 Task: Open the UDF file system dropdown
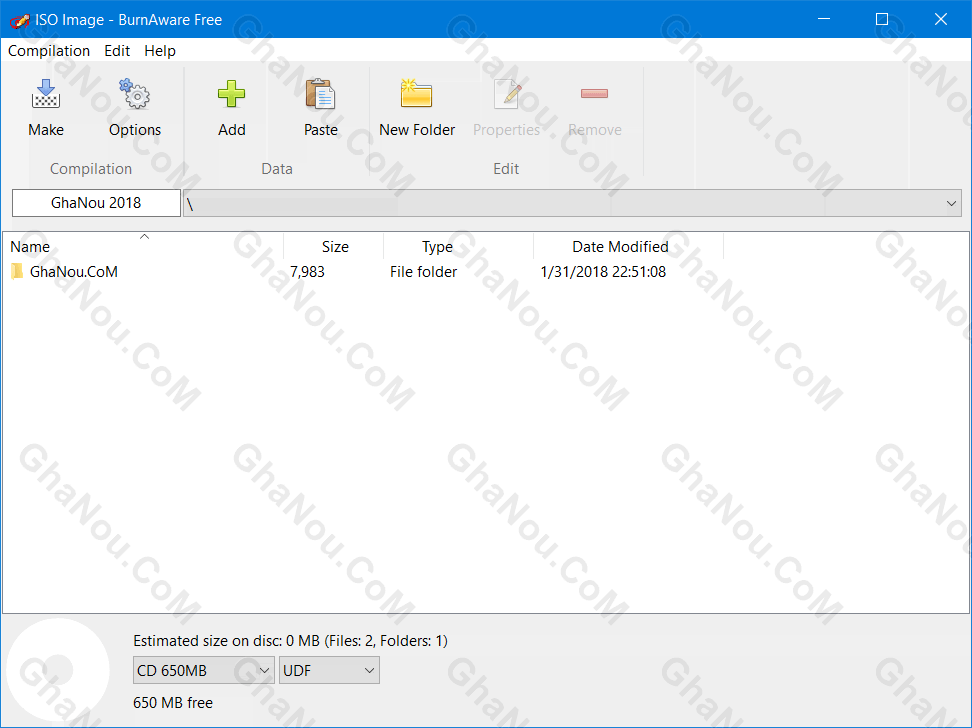click(329, 670)
